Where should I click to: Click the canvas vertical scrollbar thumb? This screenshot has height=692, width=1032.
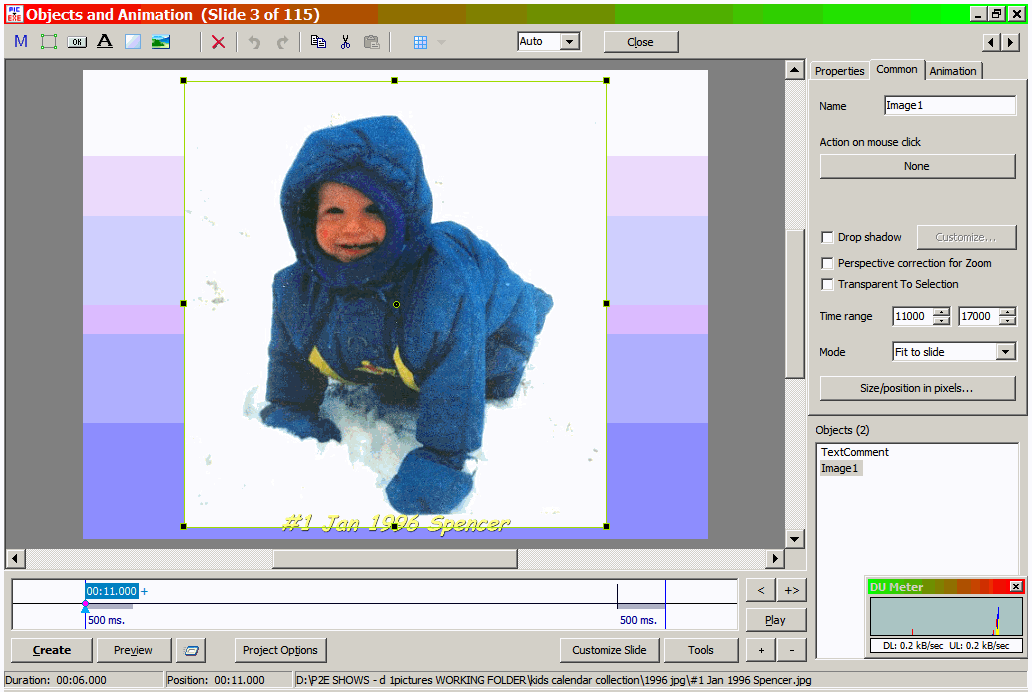click(x=795, y=304)
